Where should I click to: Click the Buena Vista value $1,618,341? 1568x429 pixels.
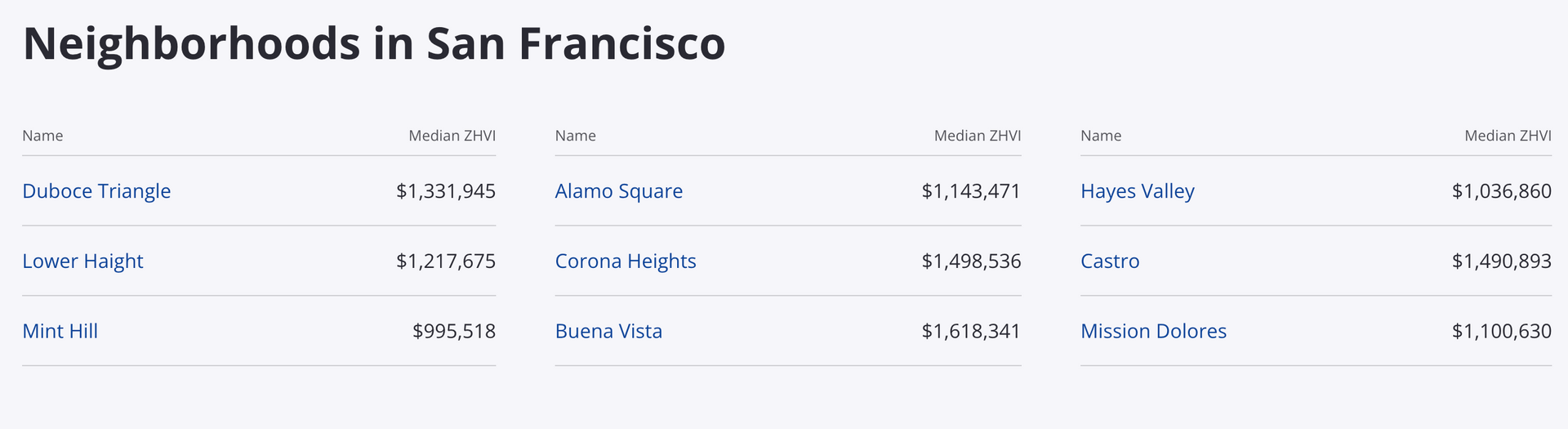[x=971, y=331]
